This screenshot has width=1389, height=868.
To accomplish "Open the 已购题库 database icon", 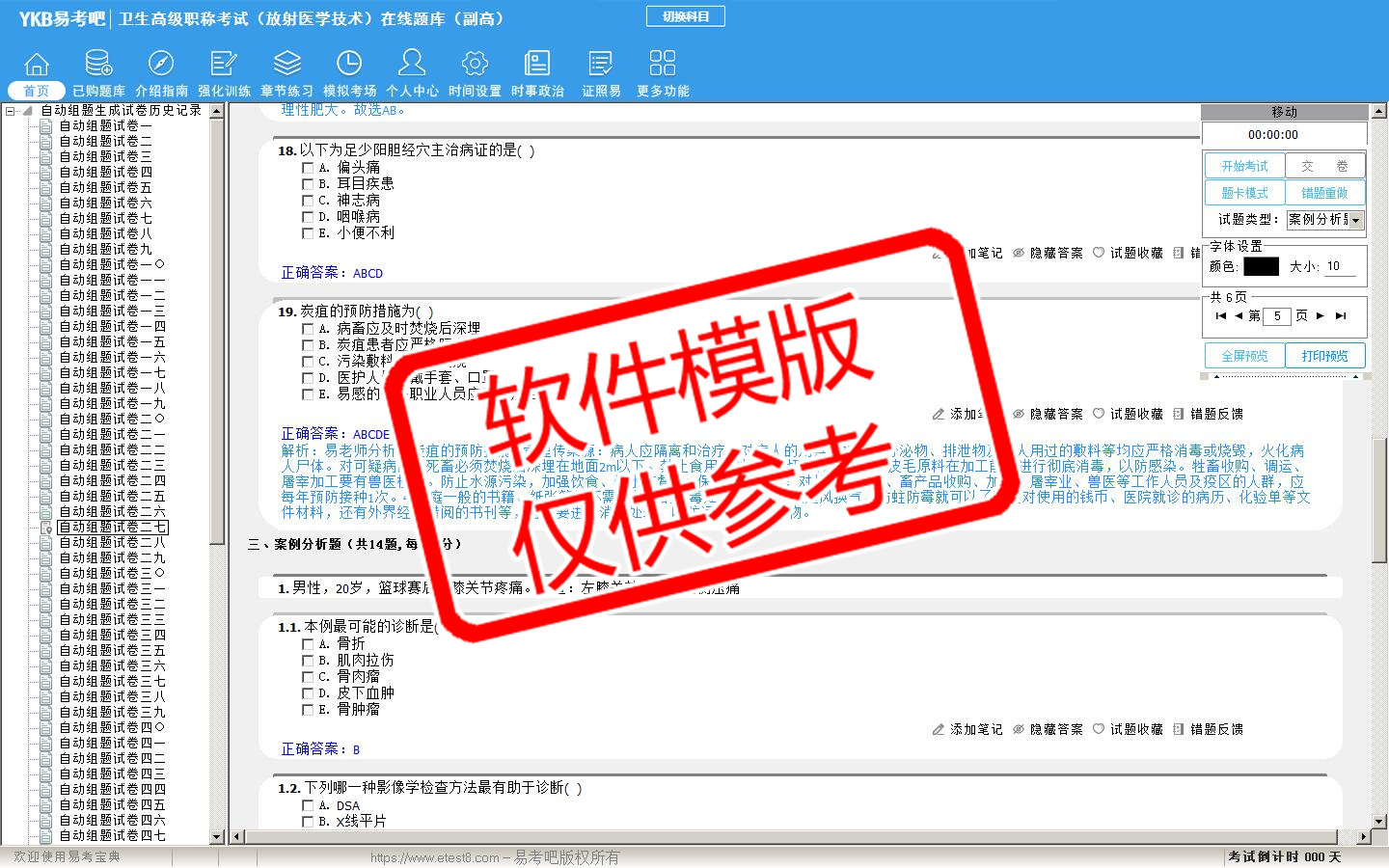I will coord(98,65).
